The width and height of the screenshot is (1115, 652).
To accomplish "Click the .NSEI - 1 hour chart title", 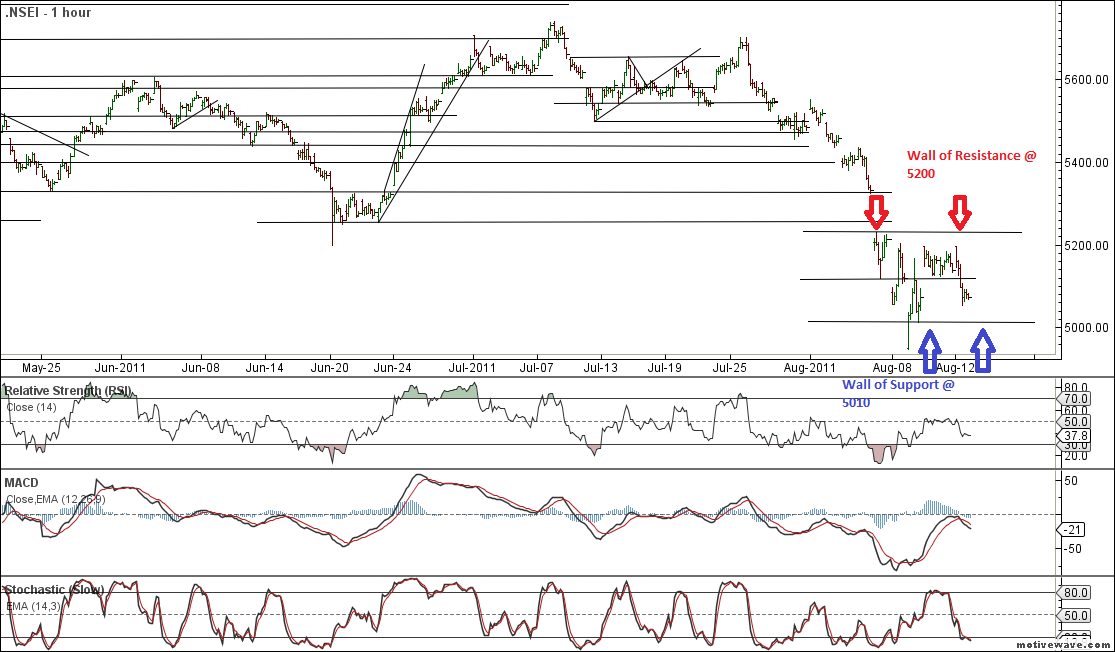I will click(x=46, y=13).
